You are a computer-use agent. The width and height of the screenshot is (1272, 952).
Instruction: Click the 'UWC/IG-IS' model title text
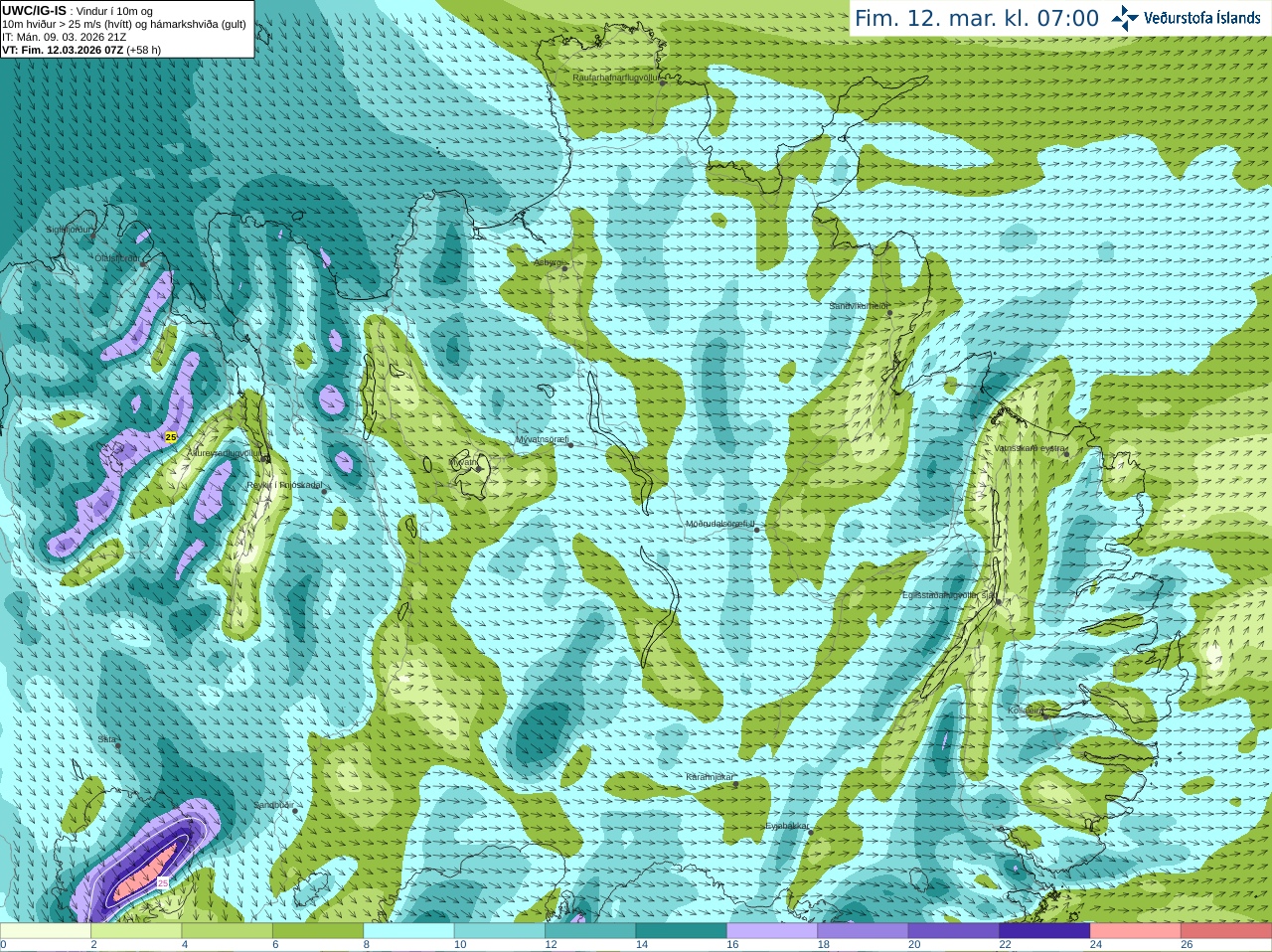(x=34, y=11)
